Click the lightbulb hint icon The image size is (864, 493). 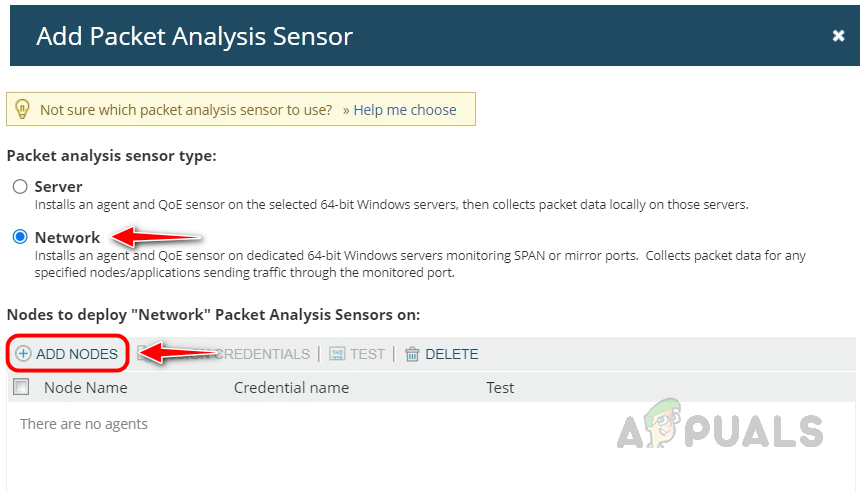coord(23,110)
